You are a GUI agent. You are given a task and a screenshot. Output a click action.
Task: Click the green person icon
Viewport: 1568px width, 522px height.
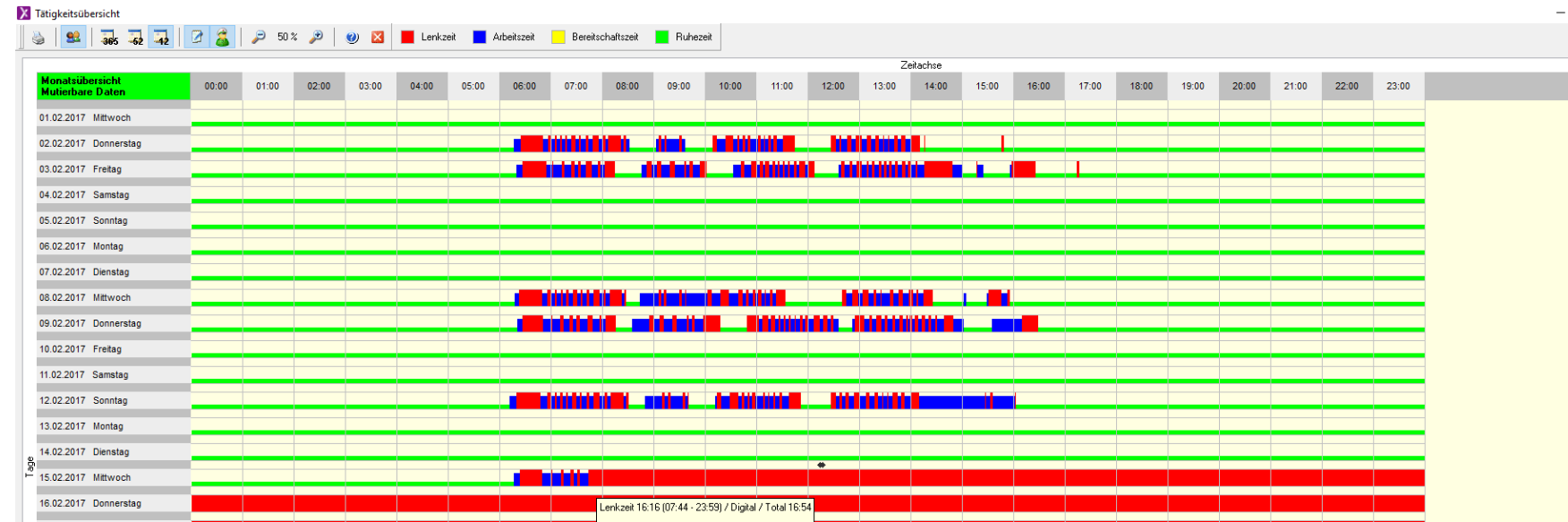tap(222, 38)
